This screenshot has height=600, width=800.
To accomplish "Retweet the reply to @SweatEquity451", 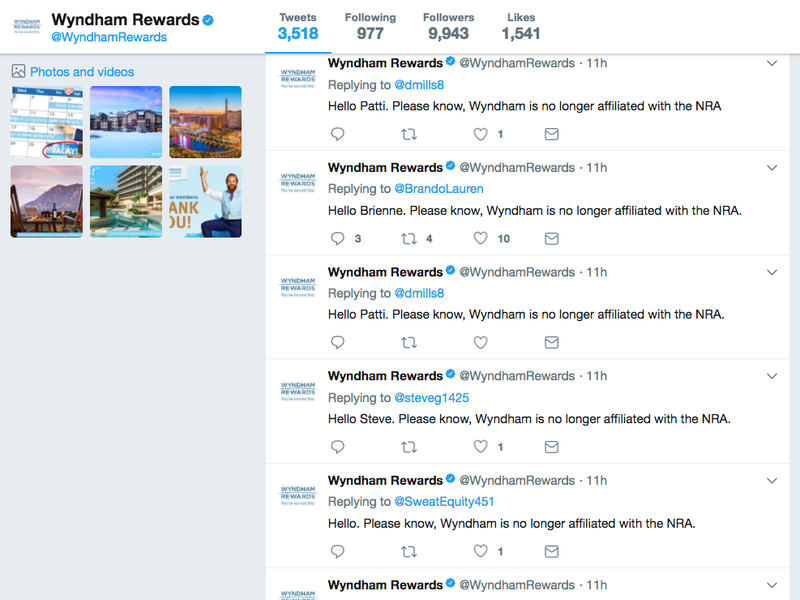I will 409,552.
